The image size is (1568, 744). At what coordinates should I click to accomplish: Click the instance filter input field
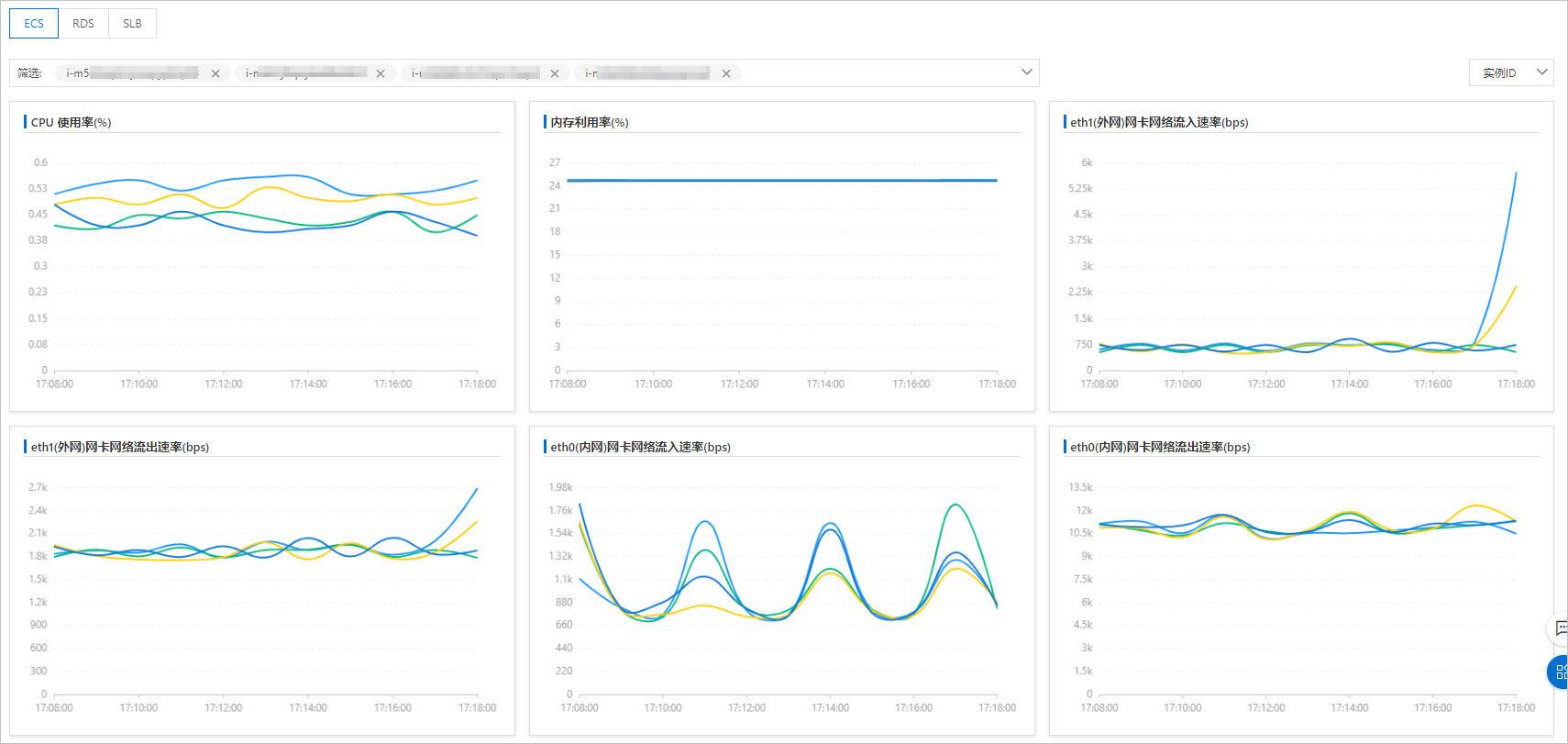(x=524, y=72)
